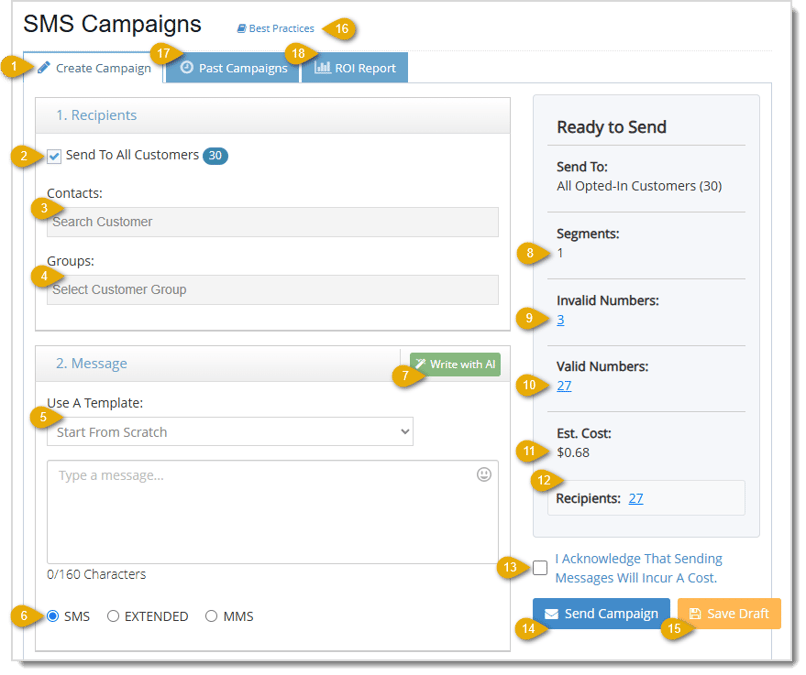This screenshot has height=675, width=806.
Task: Click the floppy disk icon on Save Draft
Action: (x=696, y=614)
